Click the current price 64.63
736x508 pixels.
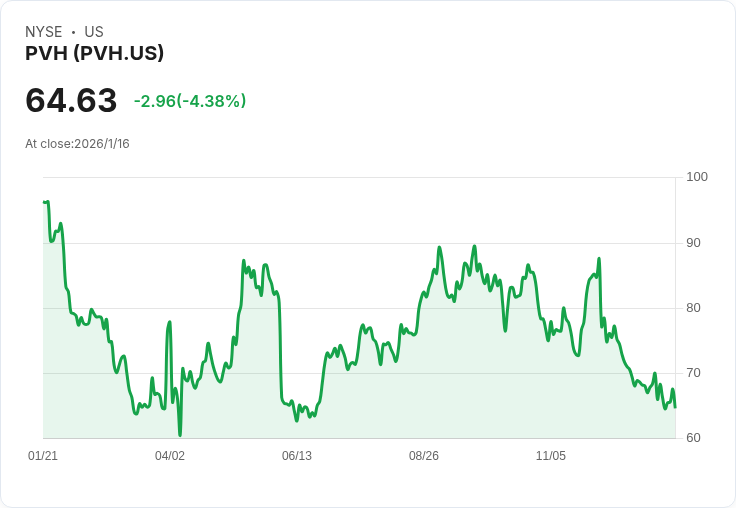pyautogui.click(x=71, y=101)
